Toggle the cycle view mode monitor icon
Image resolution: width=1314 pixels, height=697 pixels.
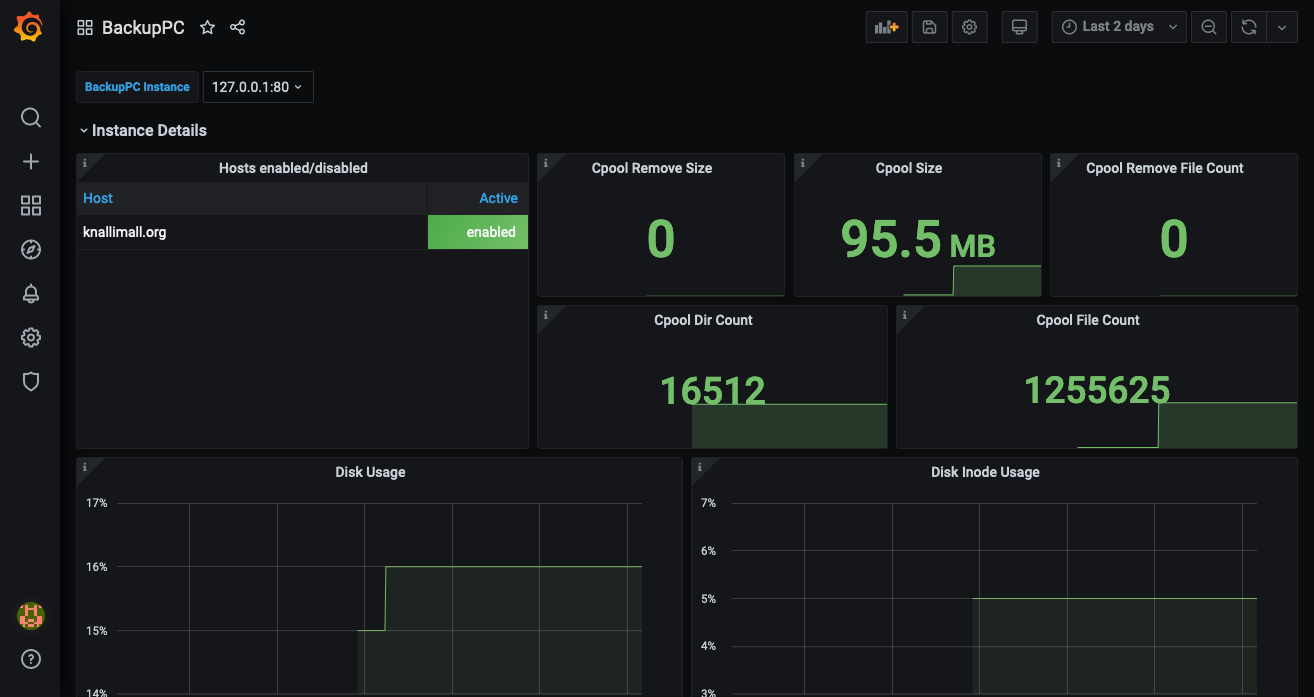click(x=1019, y=28)
